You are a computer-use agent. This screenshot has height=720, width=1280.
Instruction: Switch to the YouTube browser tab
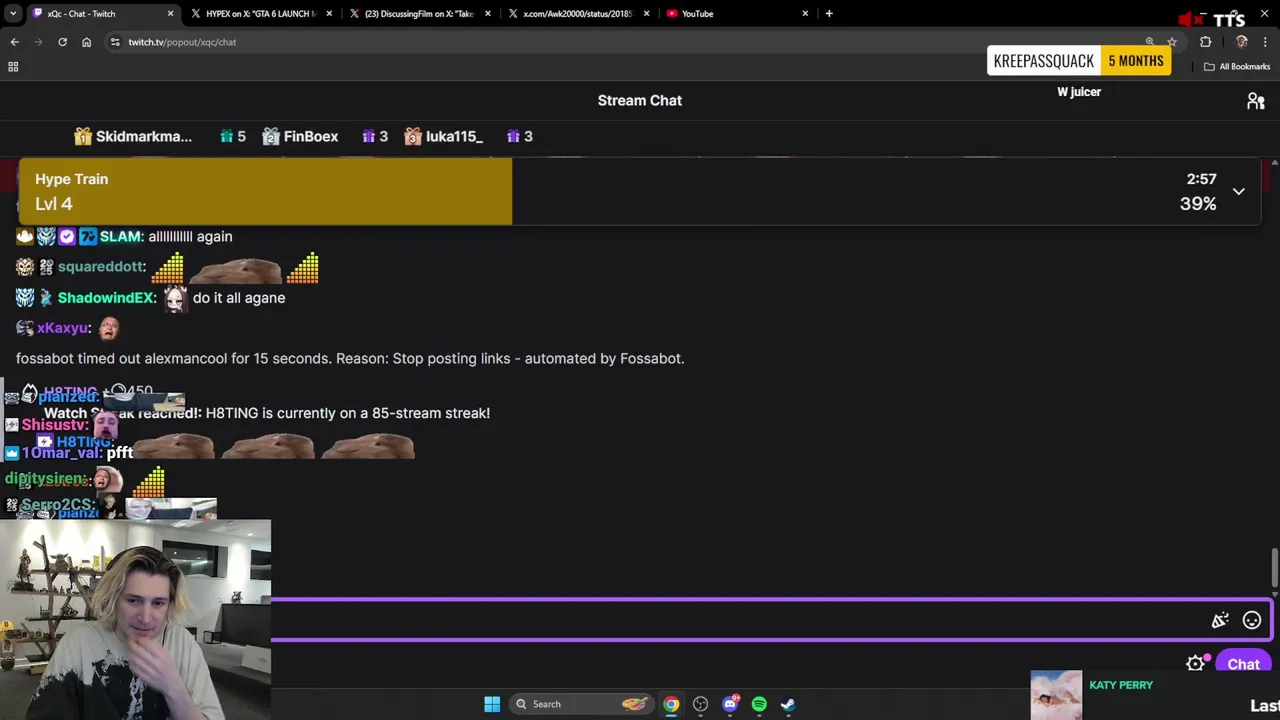coord(737,14)
